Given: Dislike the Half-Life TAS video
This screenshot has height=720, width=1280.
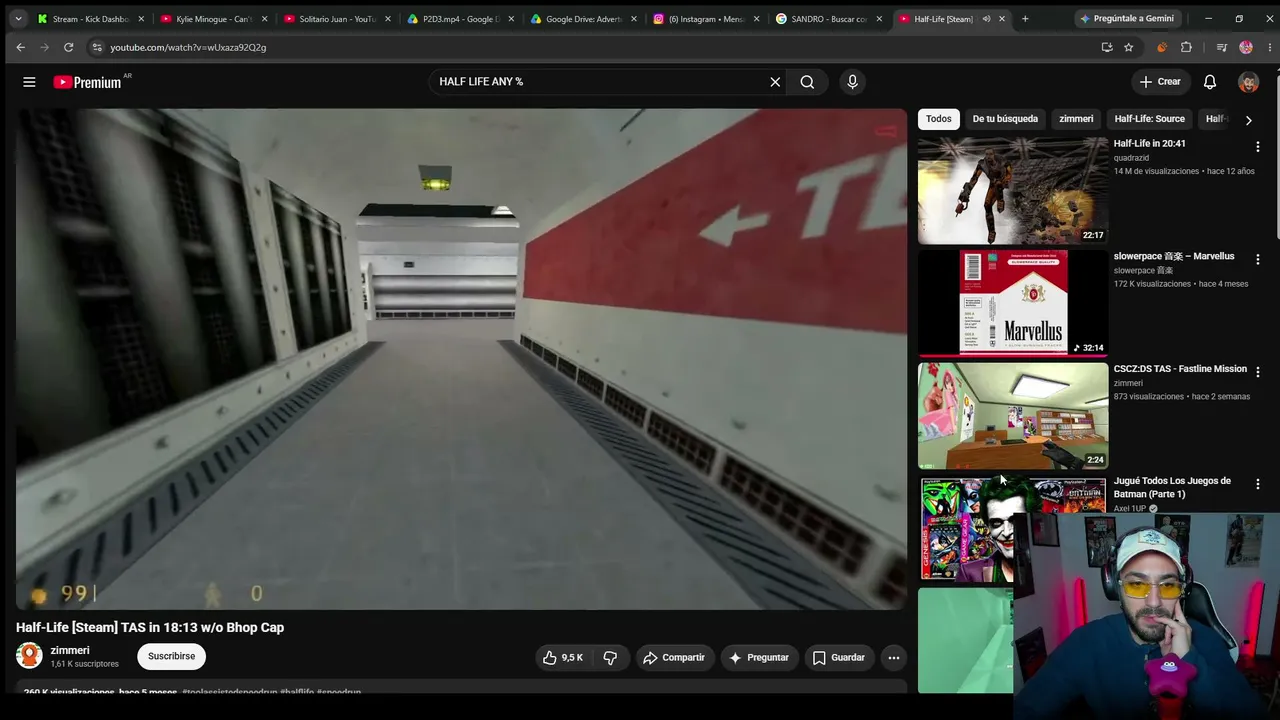Looking at the screenshot, I should coord(610,657).
